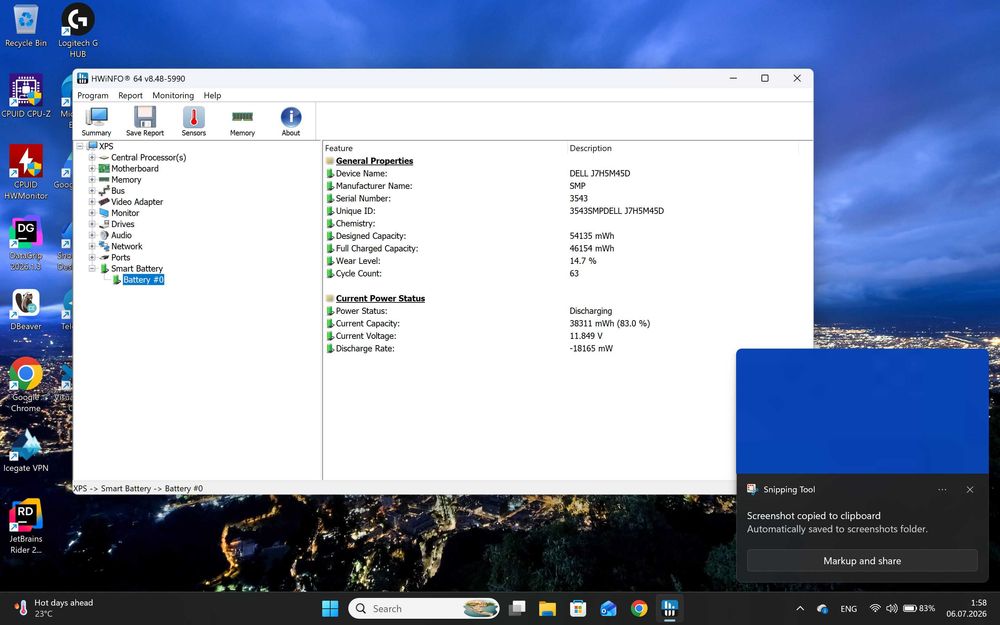Open the JetBrains Rider desktop icon
Image resolution: width=1000 pixels, height=625 pixels.
[26, 526]
